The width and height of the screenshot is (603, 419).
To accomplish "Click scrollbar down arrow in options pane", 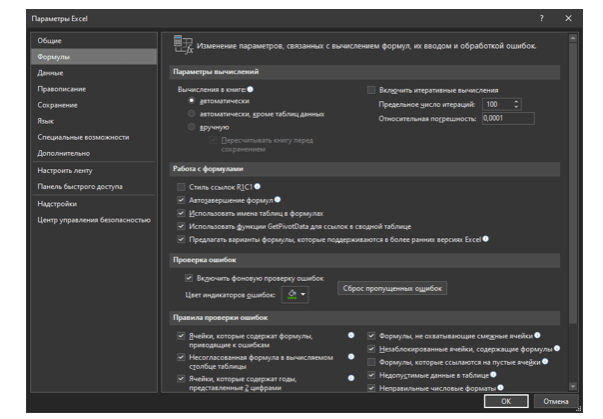I will point(573,386).
